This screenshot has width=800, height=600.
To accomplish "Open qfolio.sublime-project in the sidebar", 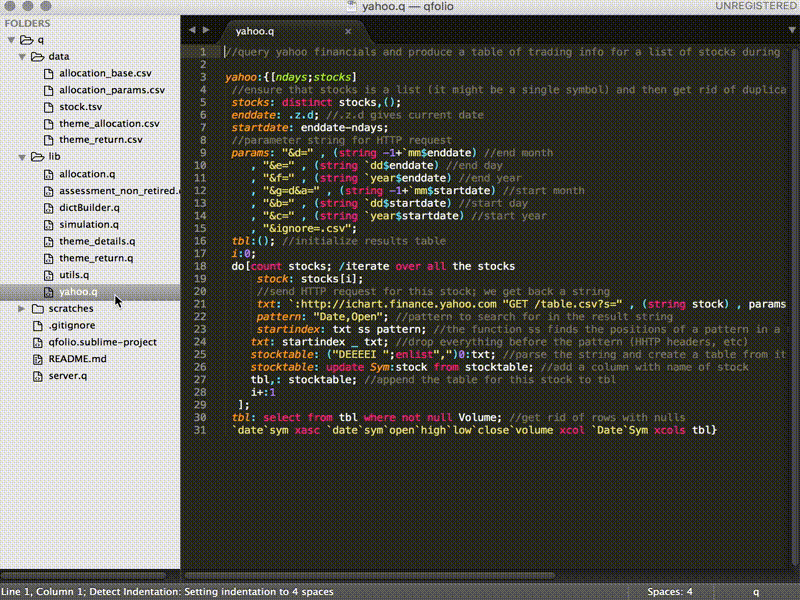I will pos(103,342).
